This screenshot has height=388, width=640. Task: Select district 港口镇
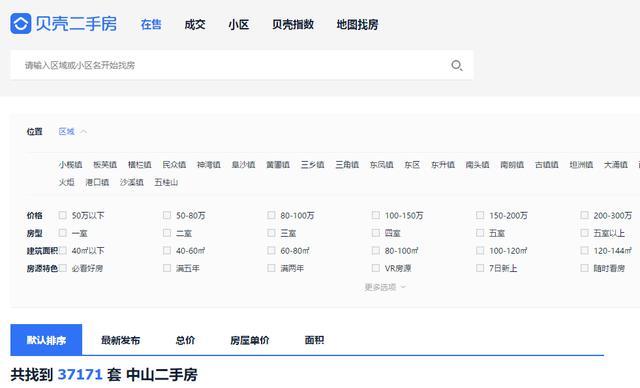pos(97,182)
